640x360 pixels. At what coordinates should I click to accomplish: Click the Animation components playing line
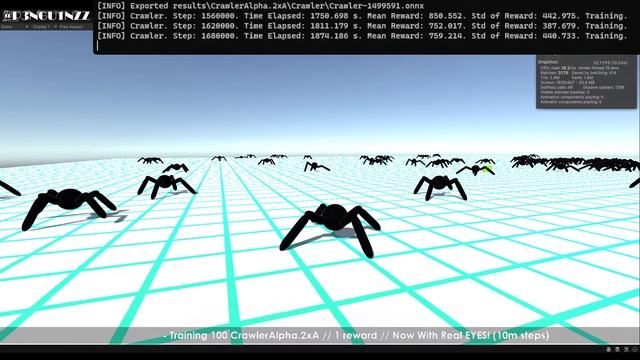click(x=572, y=98)
